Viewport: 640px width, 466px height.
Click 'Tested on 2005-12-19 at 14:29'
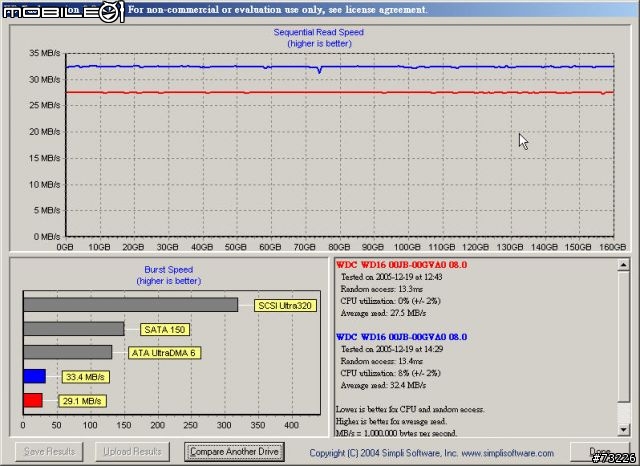(x=392, y=349)
